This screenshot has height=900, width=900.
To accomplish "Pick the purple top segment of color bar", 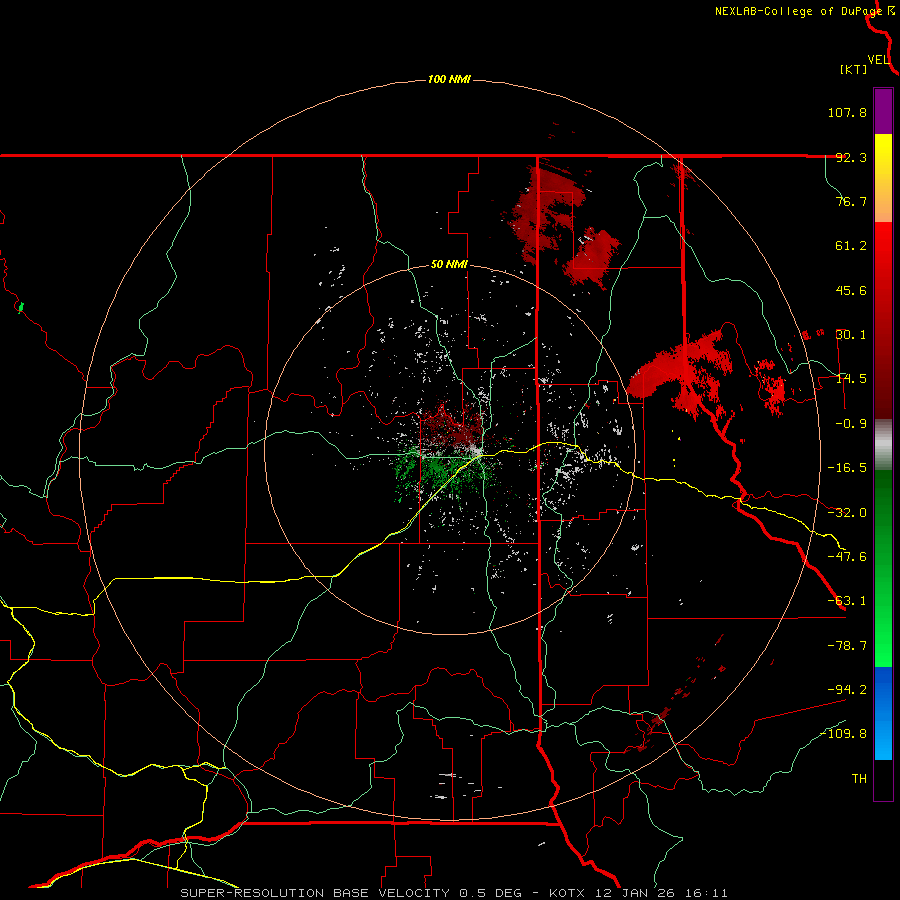I will coord(883,111).
